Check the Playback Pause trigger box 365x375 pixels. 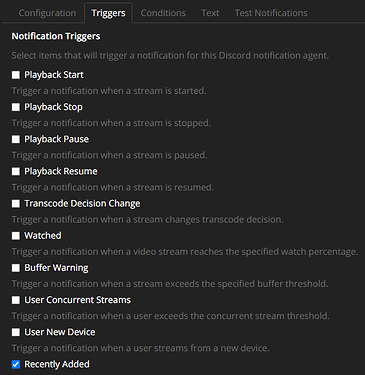[x=16, y=139]
